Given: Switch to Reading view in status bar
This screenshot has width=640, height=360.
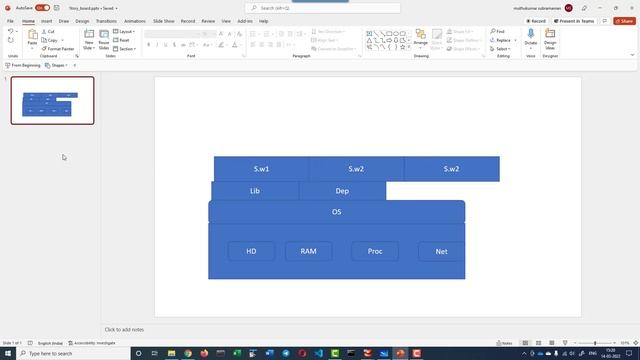Looking at the screenshot, I should point(551,343).
